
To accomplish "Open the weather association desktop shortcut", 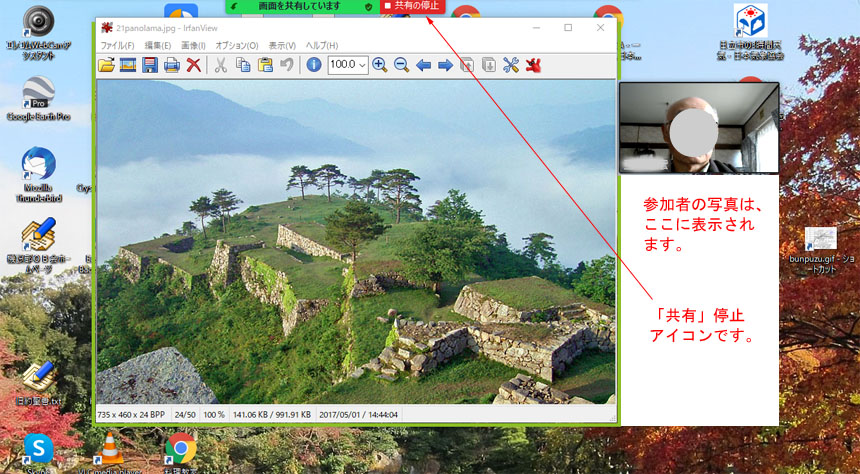I will [751, 32].
